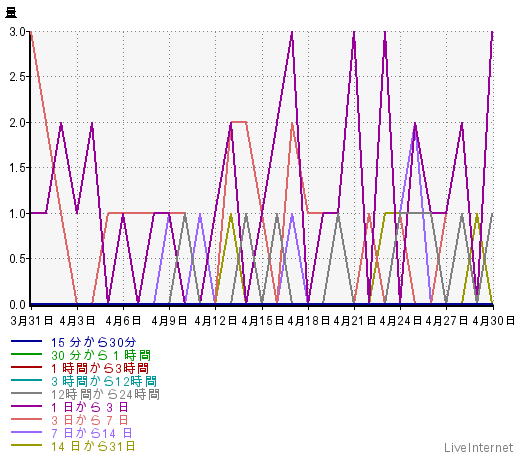Click the salmon legend line swatch

(26, 419)
